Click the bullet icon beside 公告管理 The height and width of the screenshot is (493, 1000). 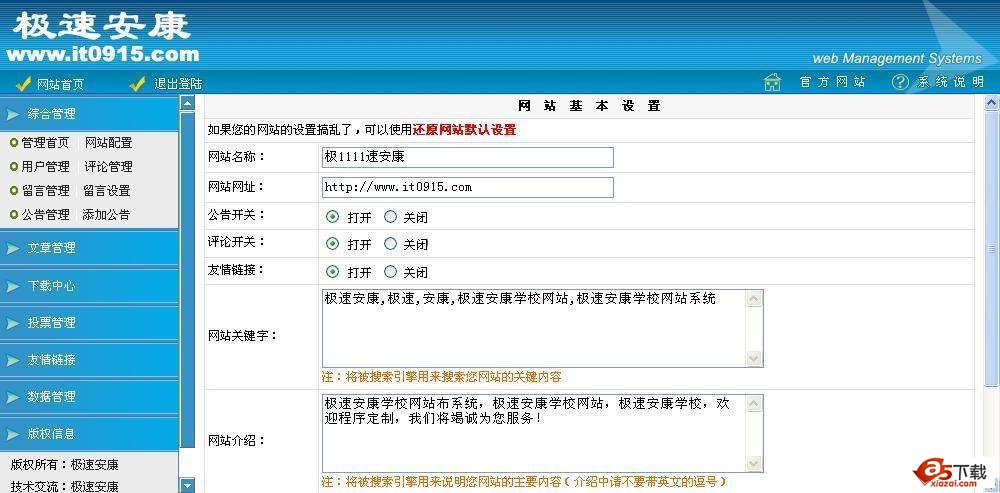[x=14, y=215]
